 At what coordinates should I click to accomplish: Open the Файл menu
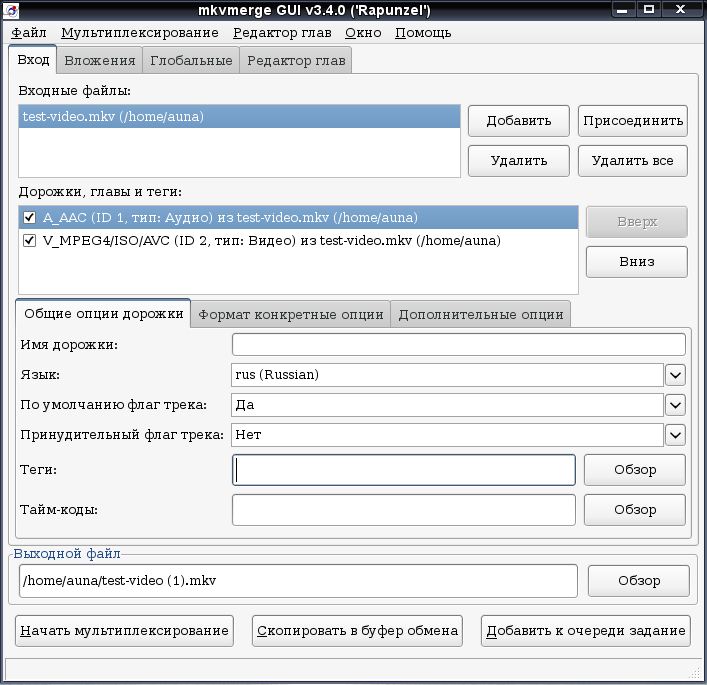pyautogui.click(x=29, y=33)
